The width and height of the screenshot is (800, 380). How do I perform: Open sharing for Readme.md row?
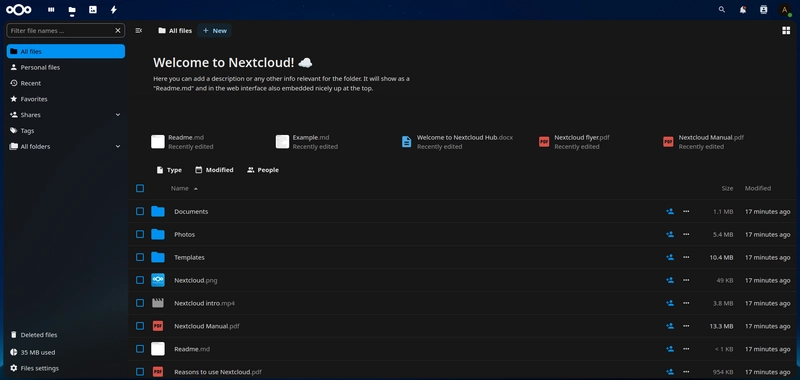670,349
